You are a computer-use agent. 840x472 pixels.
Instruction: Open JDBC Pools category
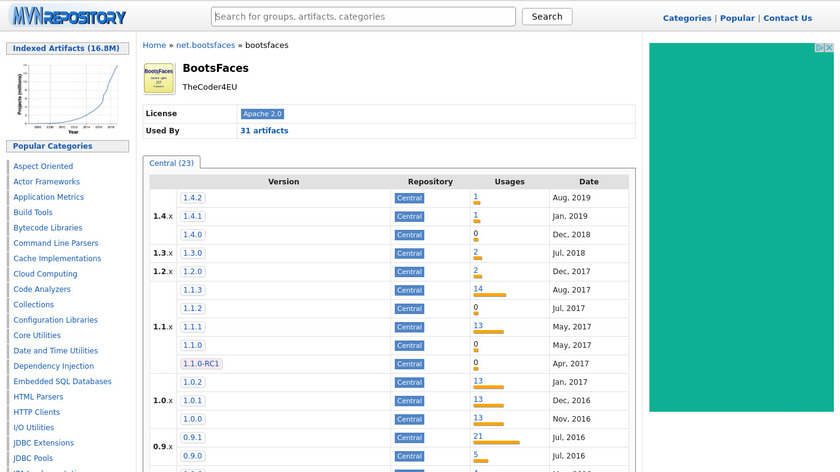(x=33, y=458)
